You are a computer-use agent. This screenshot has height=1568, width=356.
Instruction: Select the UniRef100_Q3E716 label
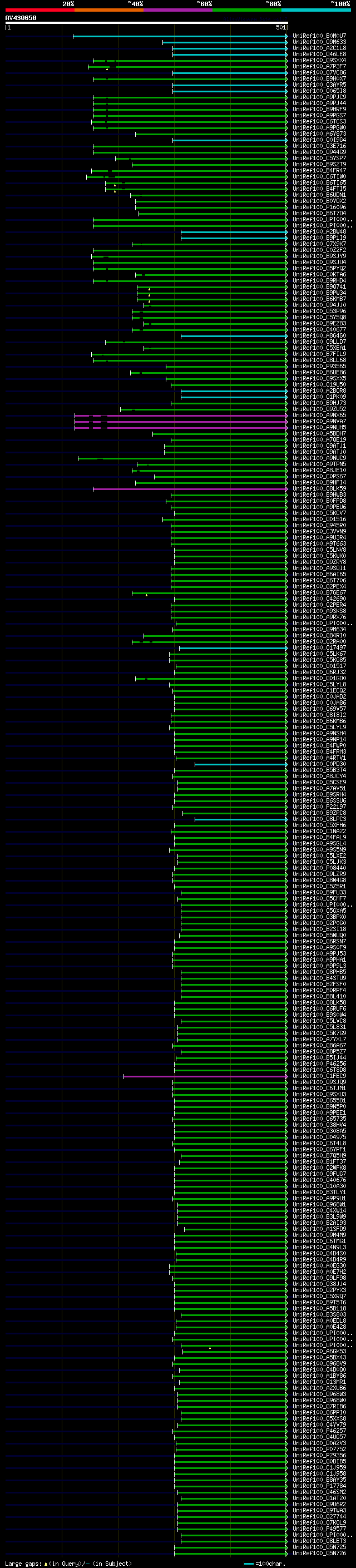[x=319, y=146]
